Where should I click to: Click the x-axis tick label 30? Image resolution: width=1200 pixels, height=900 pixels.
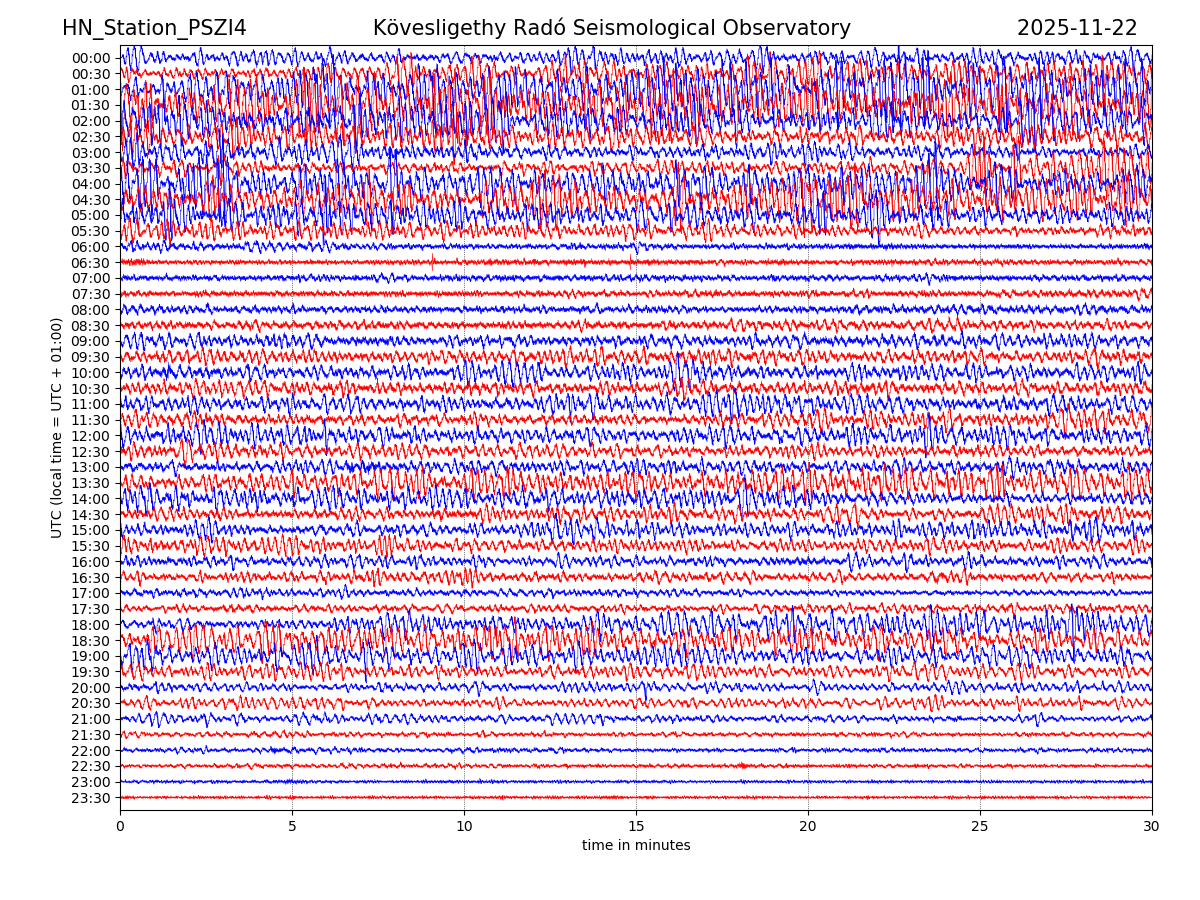tap(1152, 826)
